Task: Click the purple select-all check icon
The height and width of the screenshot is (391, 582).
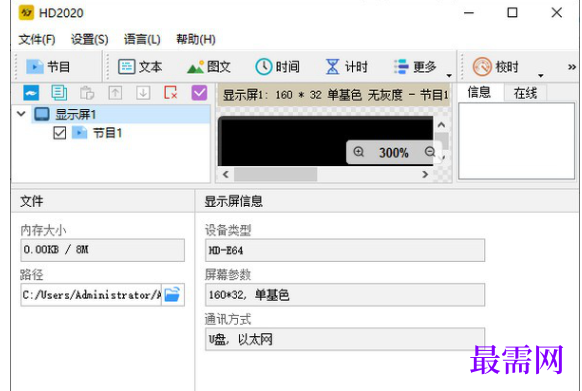Action: pyautogui.click(x=199, y=93)
